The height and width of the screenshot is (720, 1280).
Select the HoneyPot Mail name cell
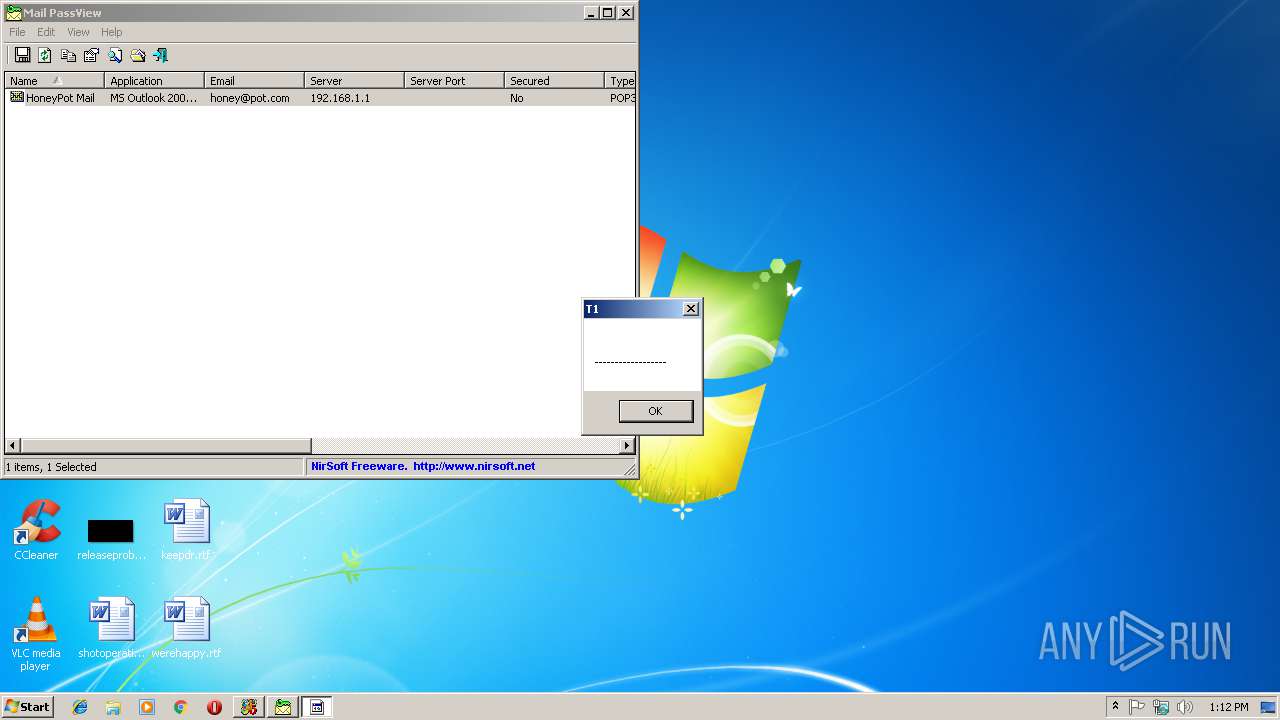click(x=60, y=98)
